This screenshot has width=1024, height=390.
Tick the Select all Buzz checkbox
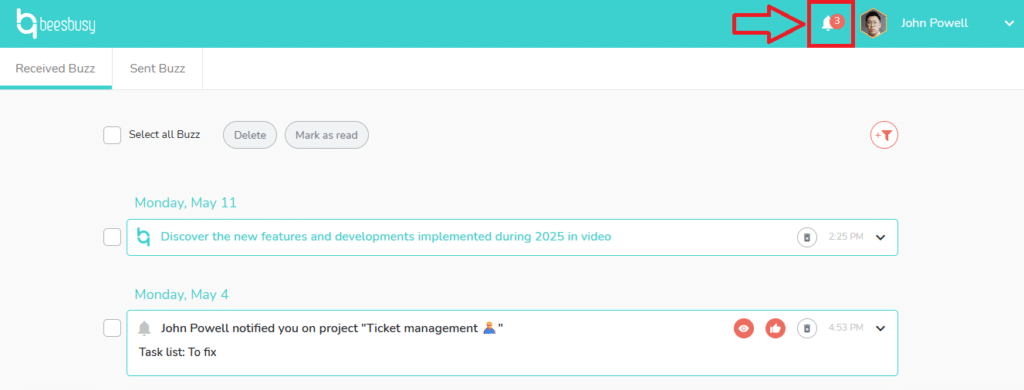[x=112, y=135]
